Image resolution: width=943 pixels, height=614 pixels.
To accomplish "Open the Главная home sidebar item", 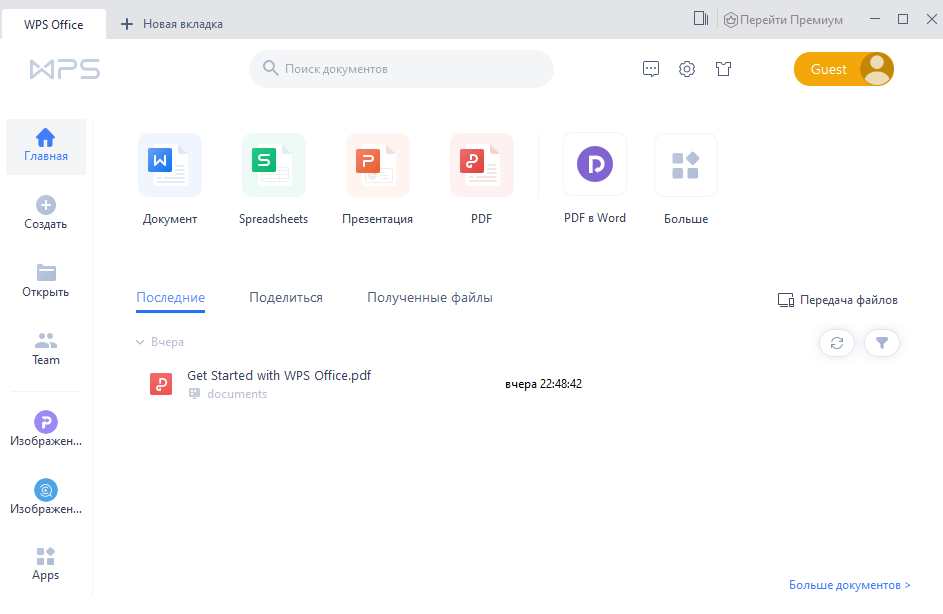I will coord(46,147).
